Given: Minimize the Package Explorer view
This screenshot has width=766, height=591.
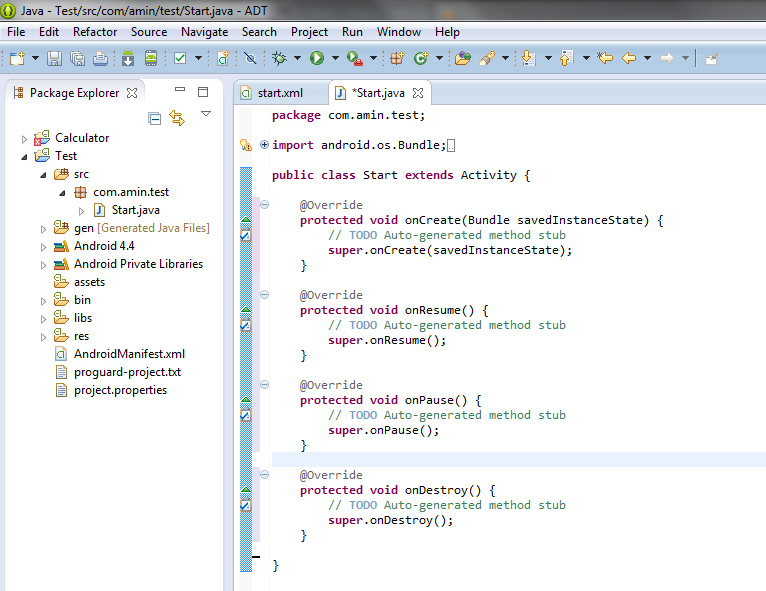Looking at the screenshot, I should [180, 89].
